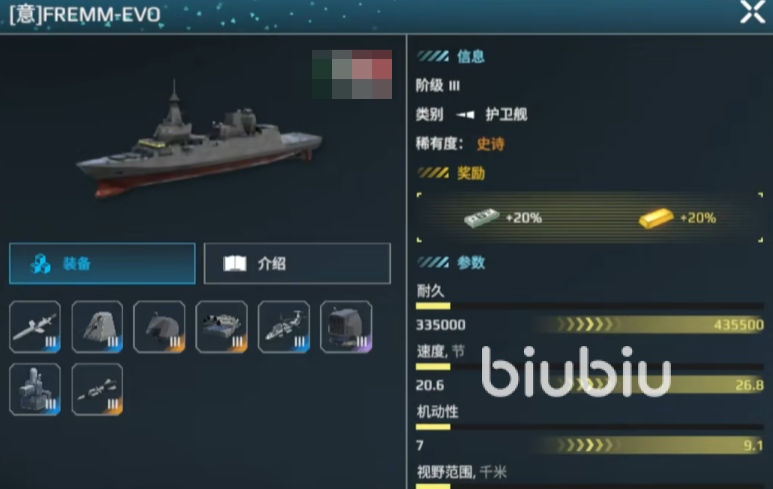
Task: Switch to the 介绍 introduction tab
Action: (297, 263)
